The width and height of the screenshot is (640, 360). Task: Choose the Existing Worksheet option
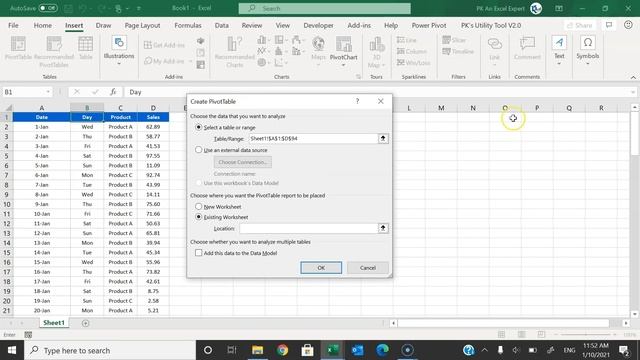click(198, 217)
